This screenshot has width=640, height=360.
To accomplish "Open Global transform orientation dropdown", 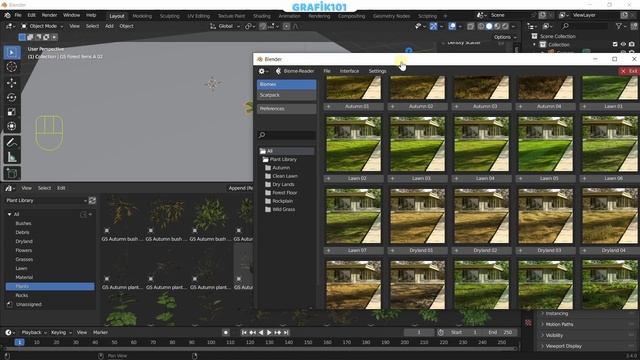I will click(225, 26).
